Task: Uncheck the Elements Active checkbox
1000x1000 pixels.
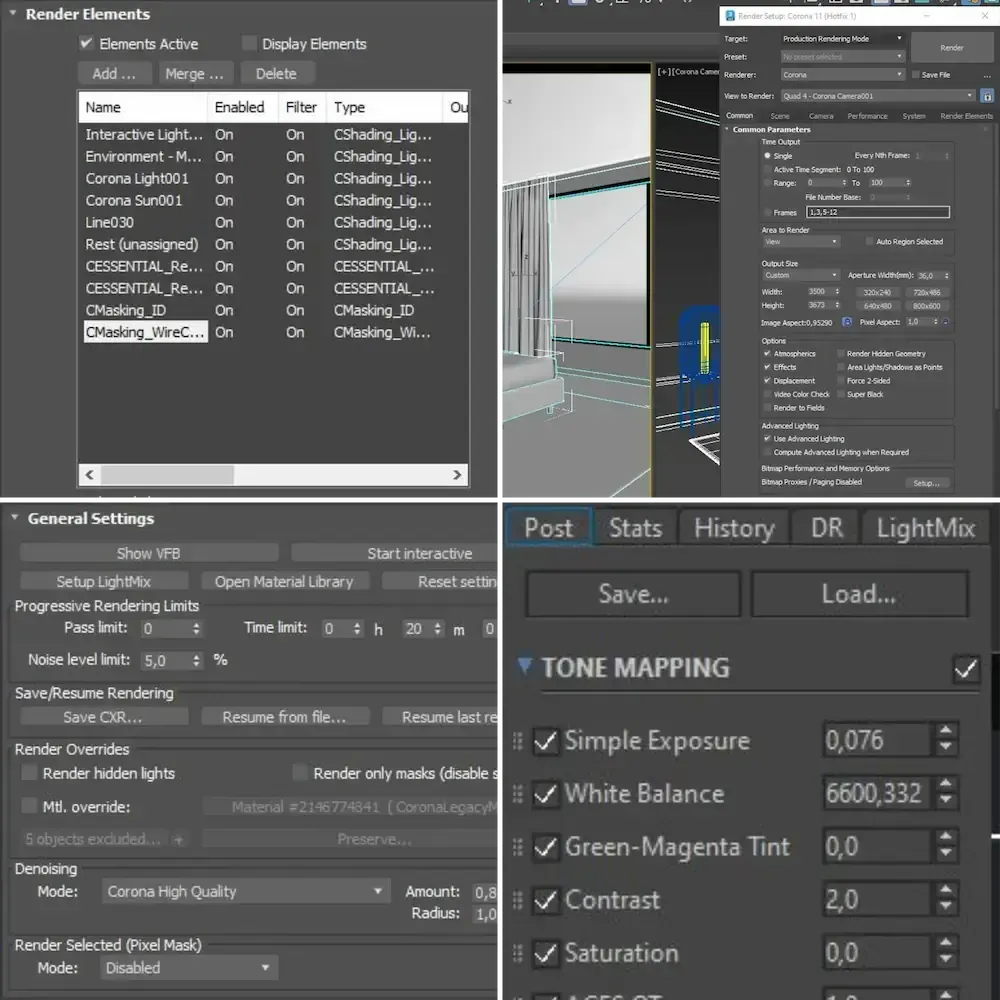Action: [x=87, y=44]
